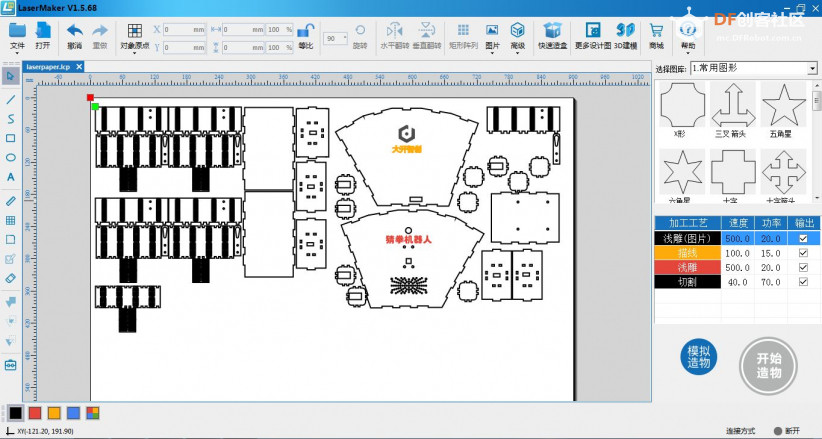Click the machine control icon at sidebar bottom
This screenshot has width=822, height=439.
point(10,365)
